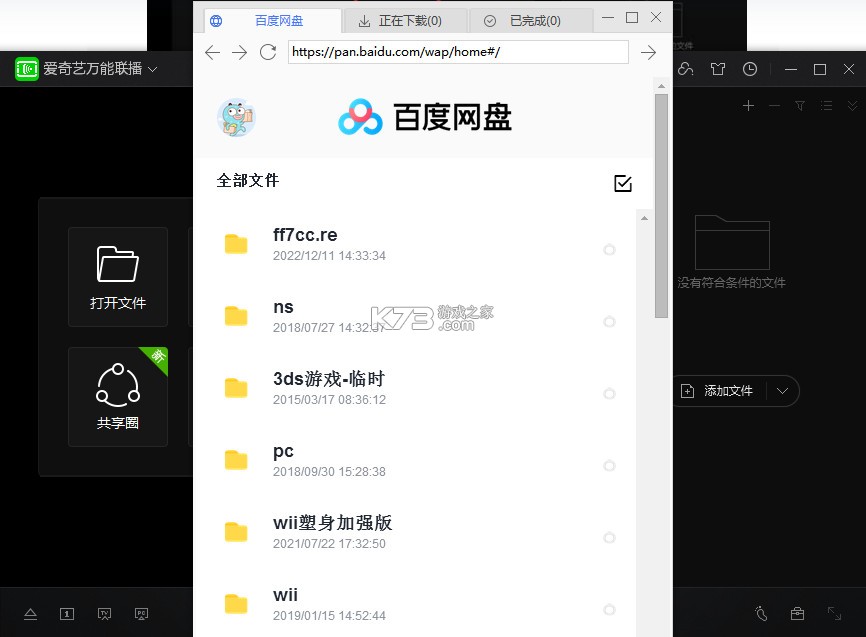Click the browser address bar URL field
The height and width of the screenshot is (637, 866).
[458, 52]
